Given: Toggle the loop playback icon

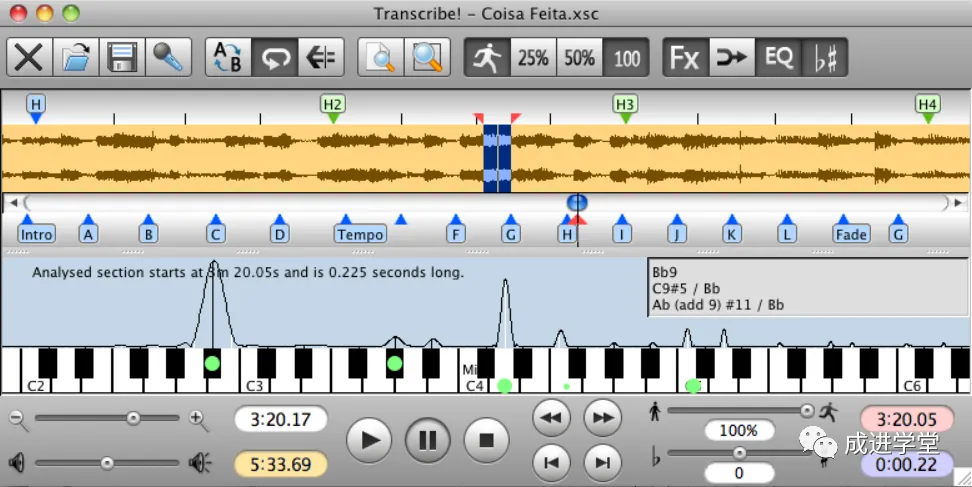Looking at the screenshot, I should click(275, 58).
